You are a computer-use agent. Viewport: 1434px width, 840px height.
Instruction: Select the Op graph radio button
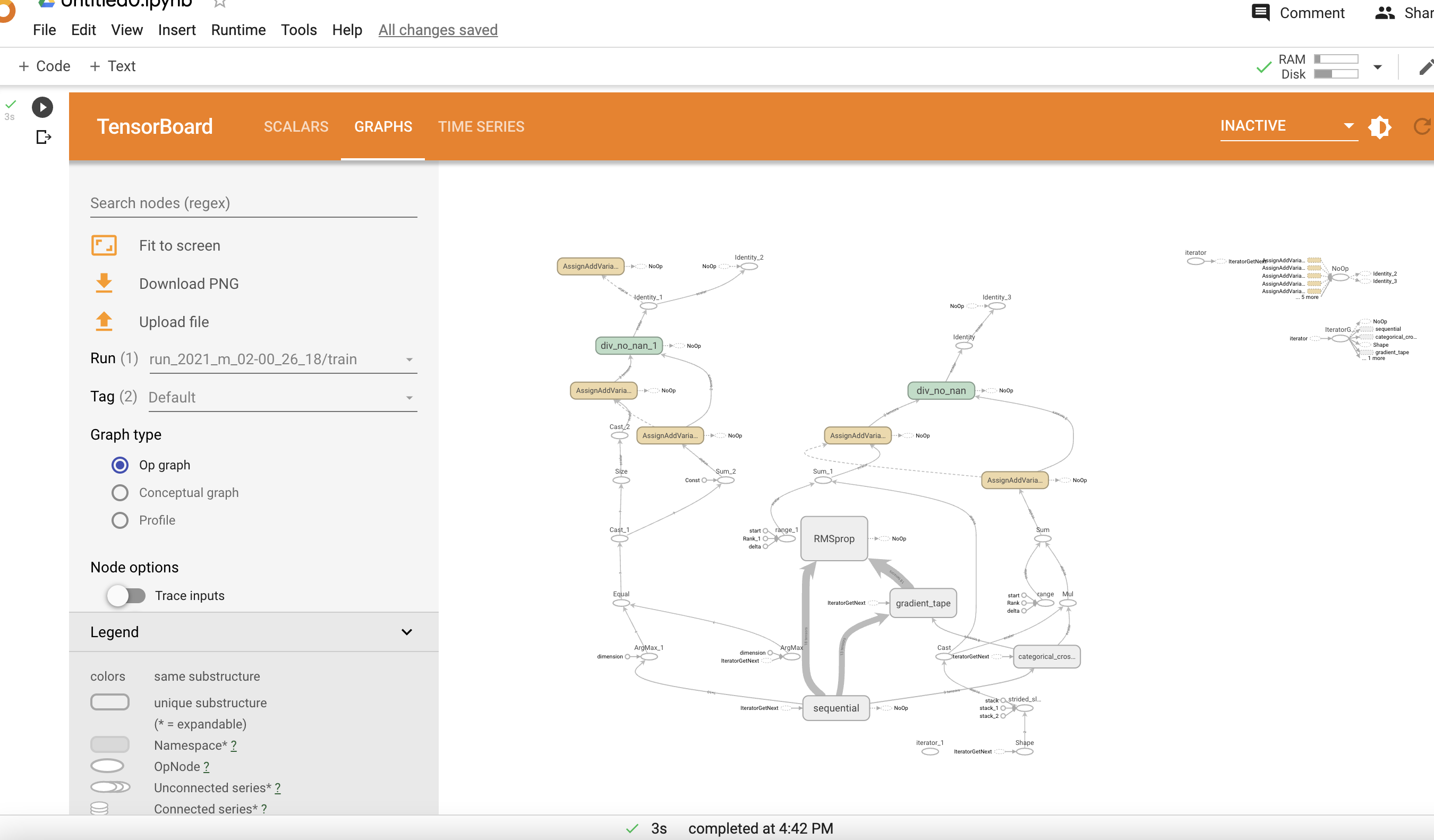click(119, 465)
